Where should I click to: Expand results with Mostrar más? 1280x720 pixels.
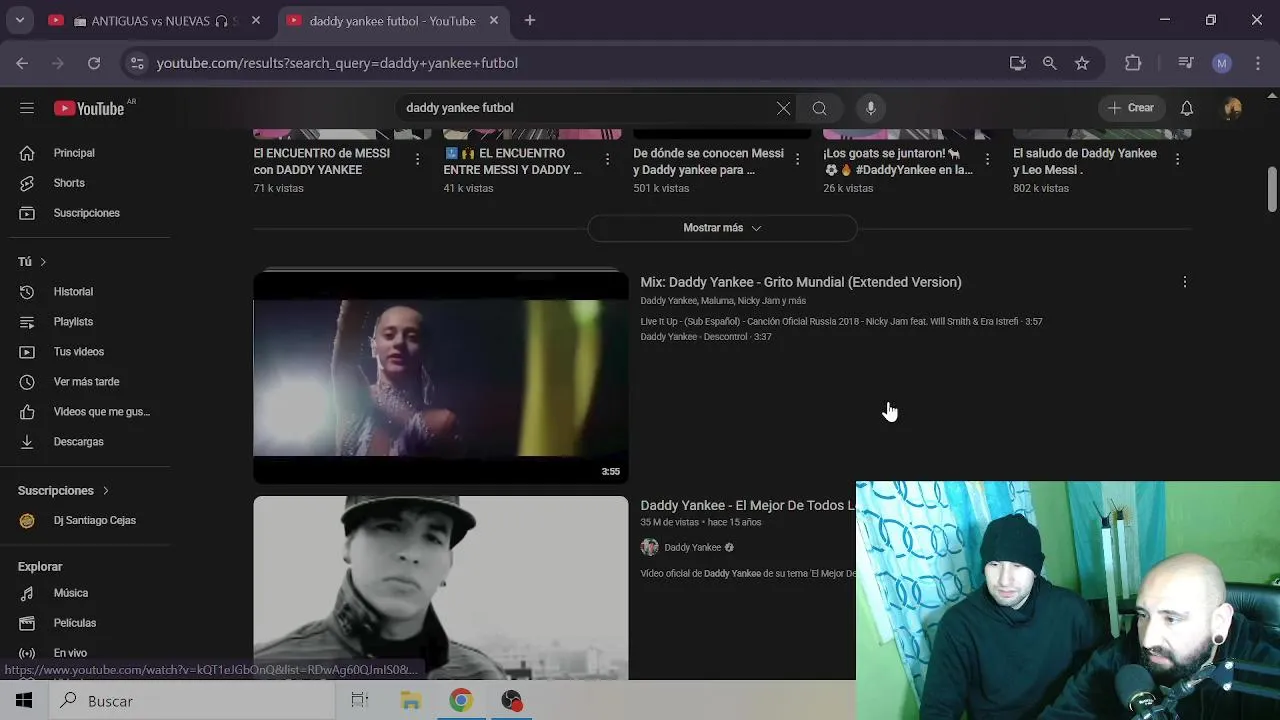coord(722,228)
